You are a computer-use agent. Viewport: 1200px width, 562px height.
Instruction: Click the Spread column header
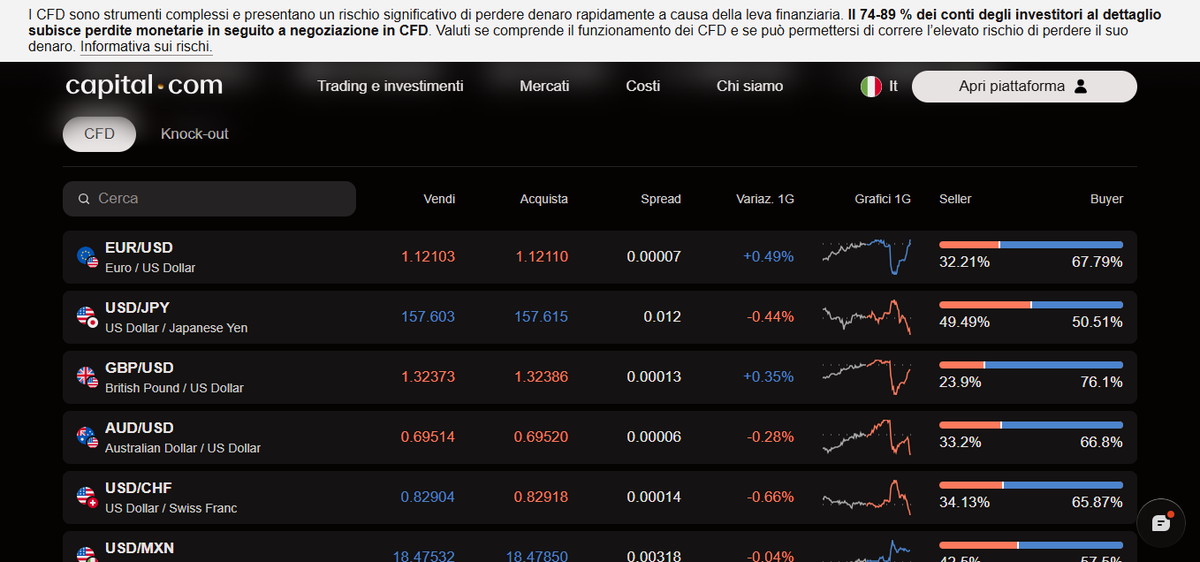pyautogui.click(x=661, y=199)
